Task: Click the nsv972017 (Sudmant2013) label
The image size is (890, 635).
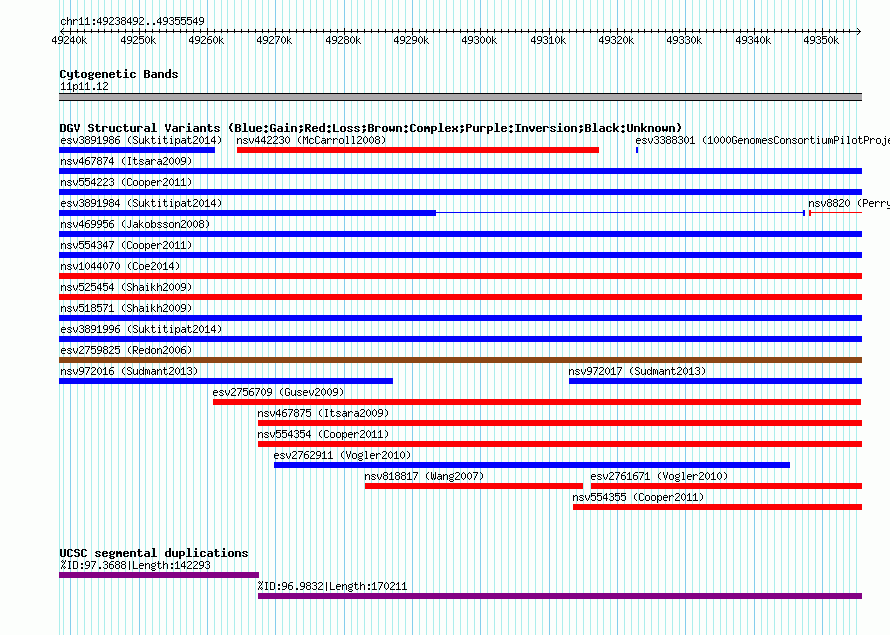Action: click(637, 371)
